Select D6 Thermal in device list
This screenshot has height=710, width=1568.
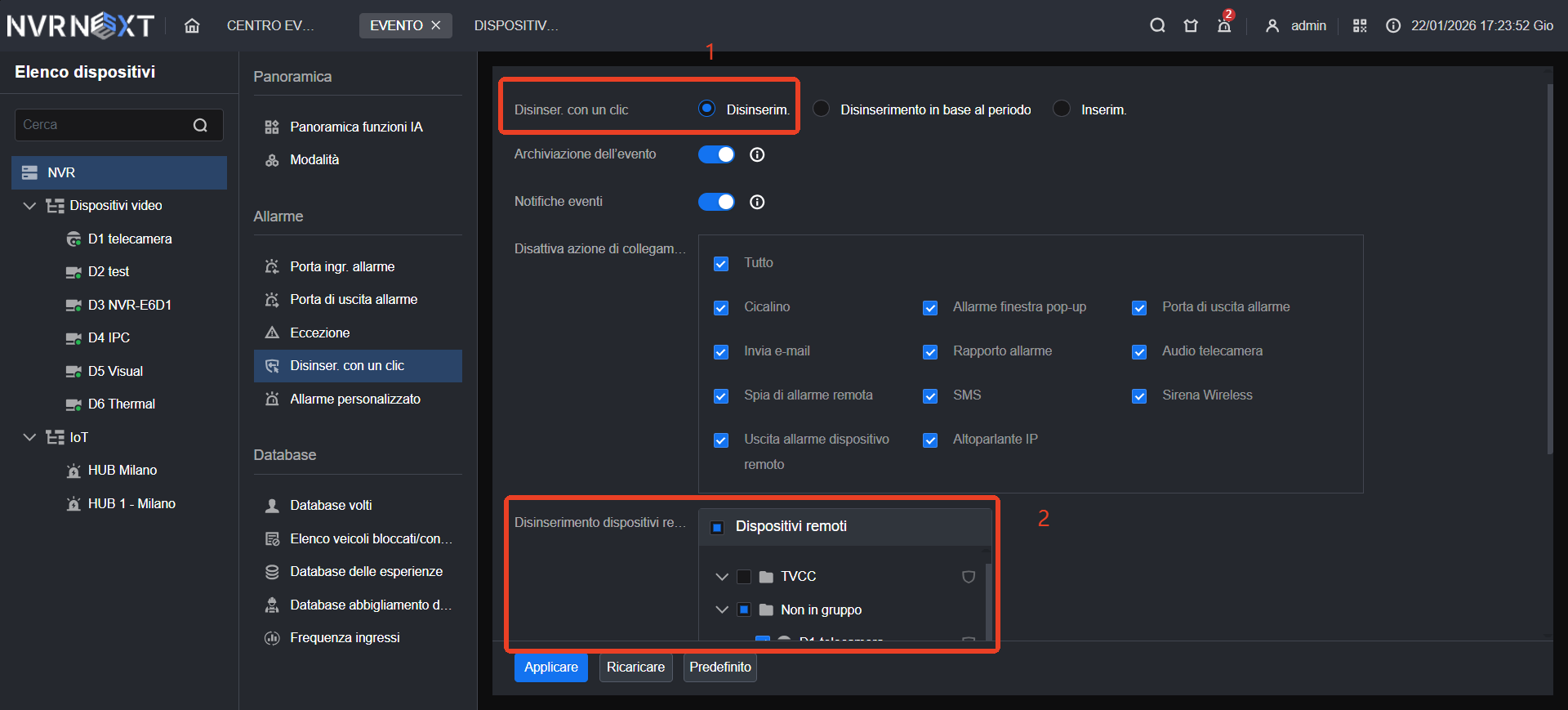click(119, 404)
